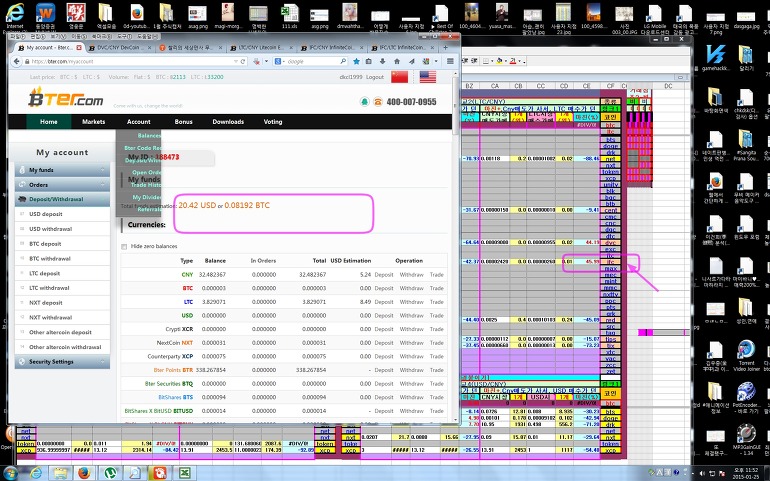Open Firefox bookmarks list icon

(369, 61)
